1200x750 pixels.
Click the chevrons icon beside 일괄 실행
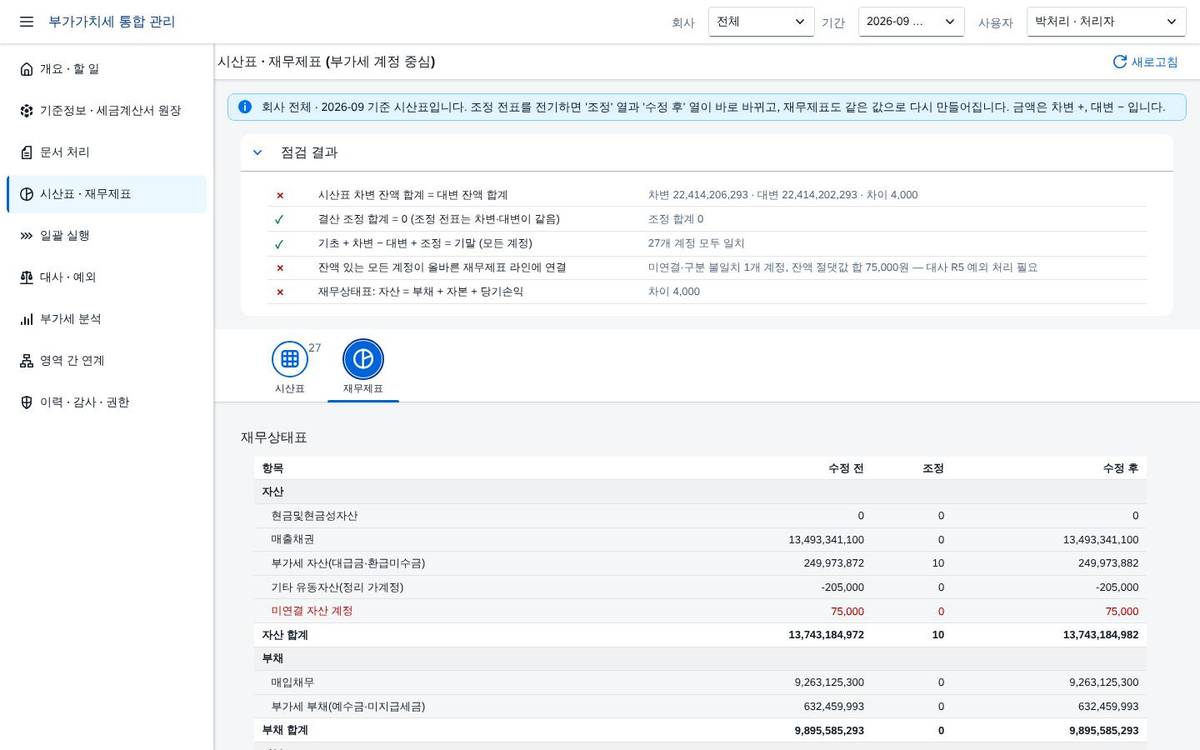click(26, 236)
